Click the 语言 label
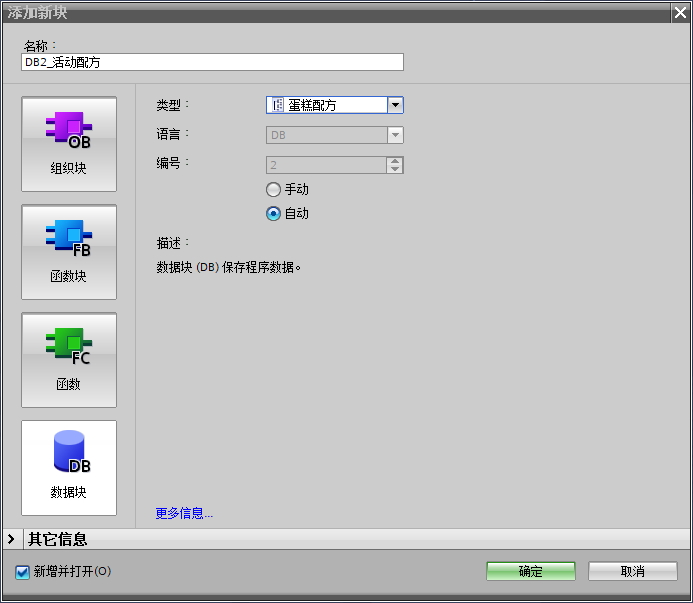This screenshot has width=693, height=603. [172, 134]
